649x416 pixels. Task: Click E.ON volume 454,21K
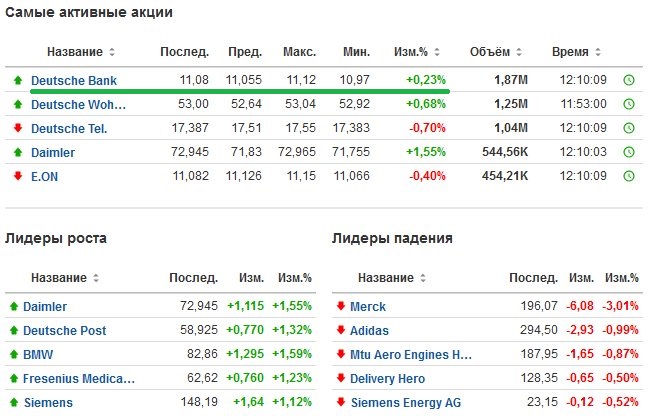pos(505,176)
